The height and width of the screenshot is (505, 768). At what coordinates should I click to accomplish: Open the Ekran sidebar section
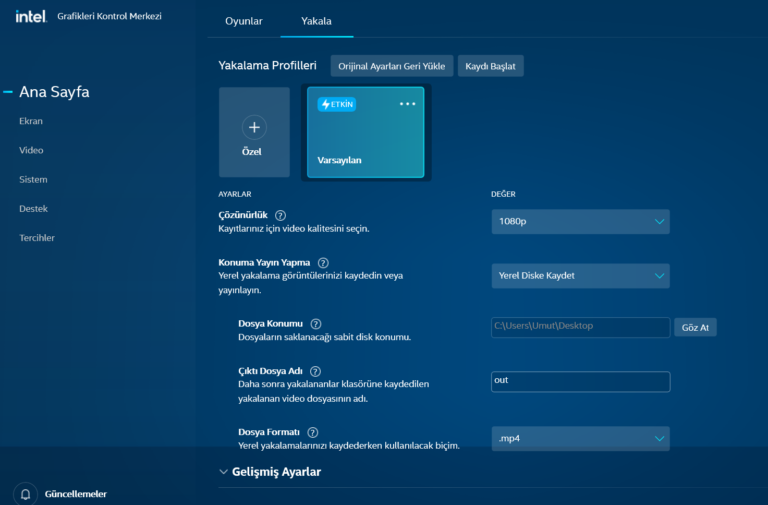click(x=31, y=121)
